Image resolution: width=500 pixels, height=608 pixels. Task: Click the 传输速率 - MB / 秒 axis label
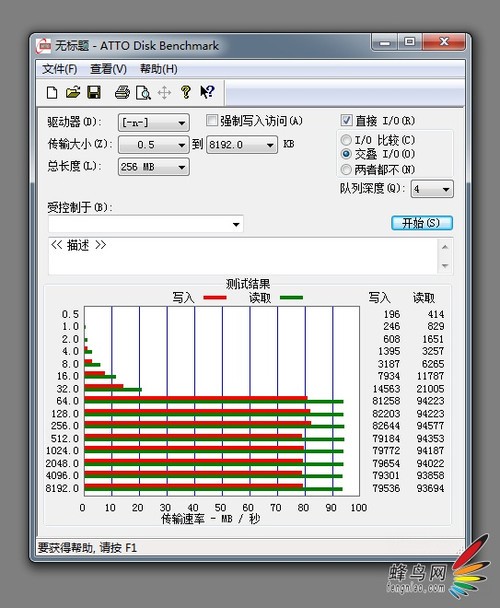[x=210, y=518]
